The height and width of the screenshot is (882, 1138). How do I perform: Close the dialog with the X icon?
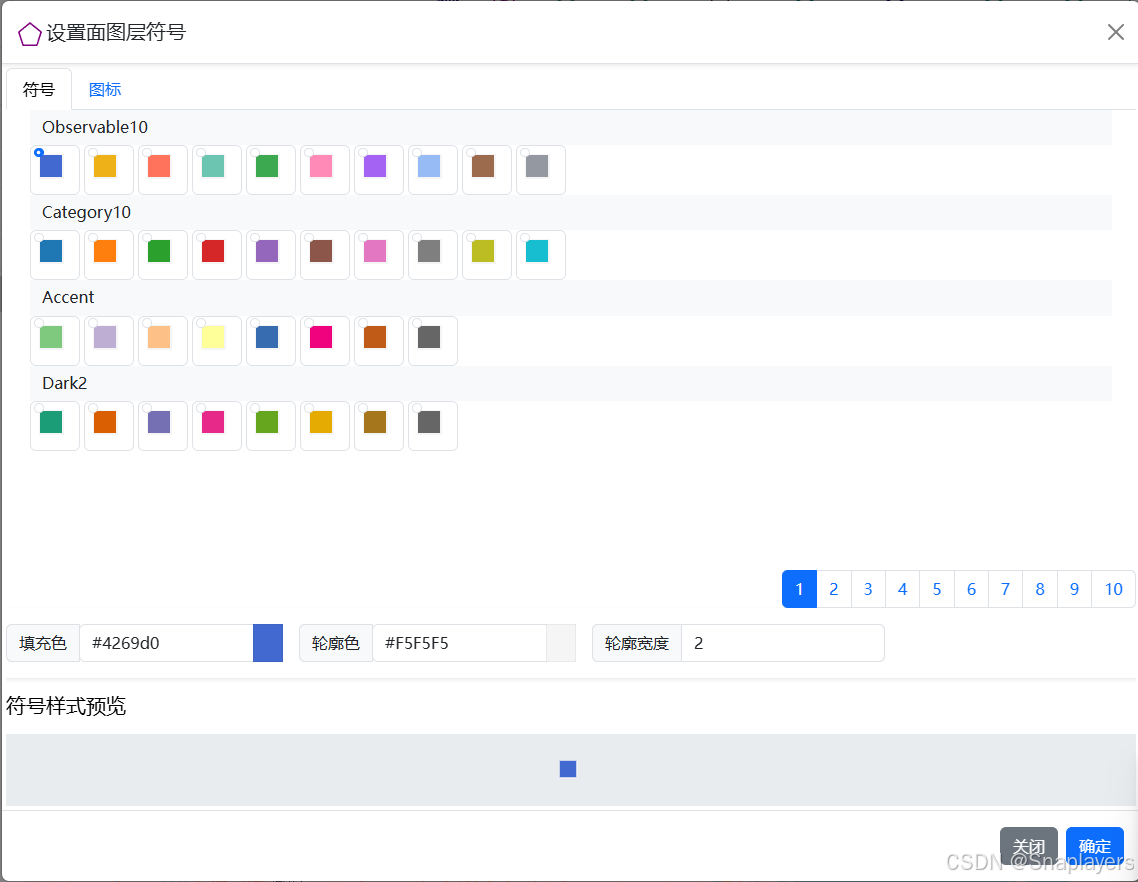coord(1116,32)
